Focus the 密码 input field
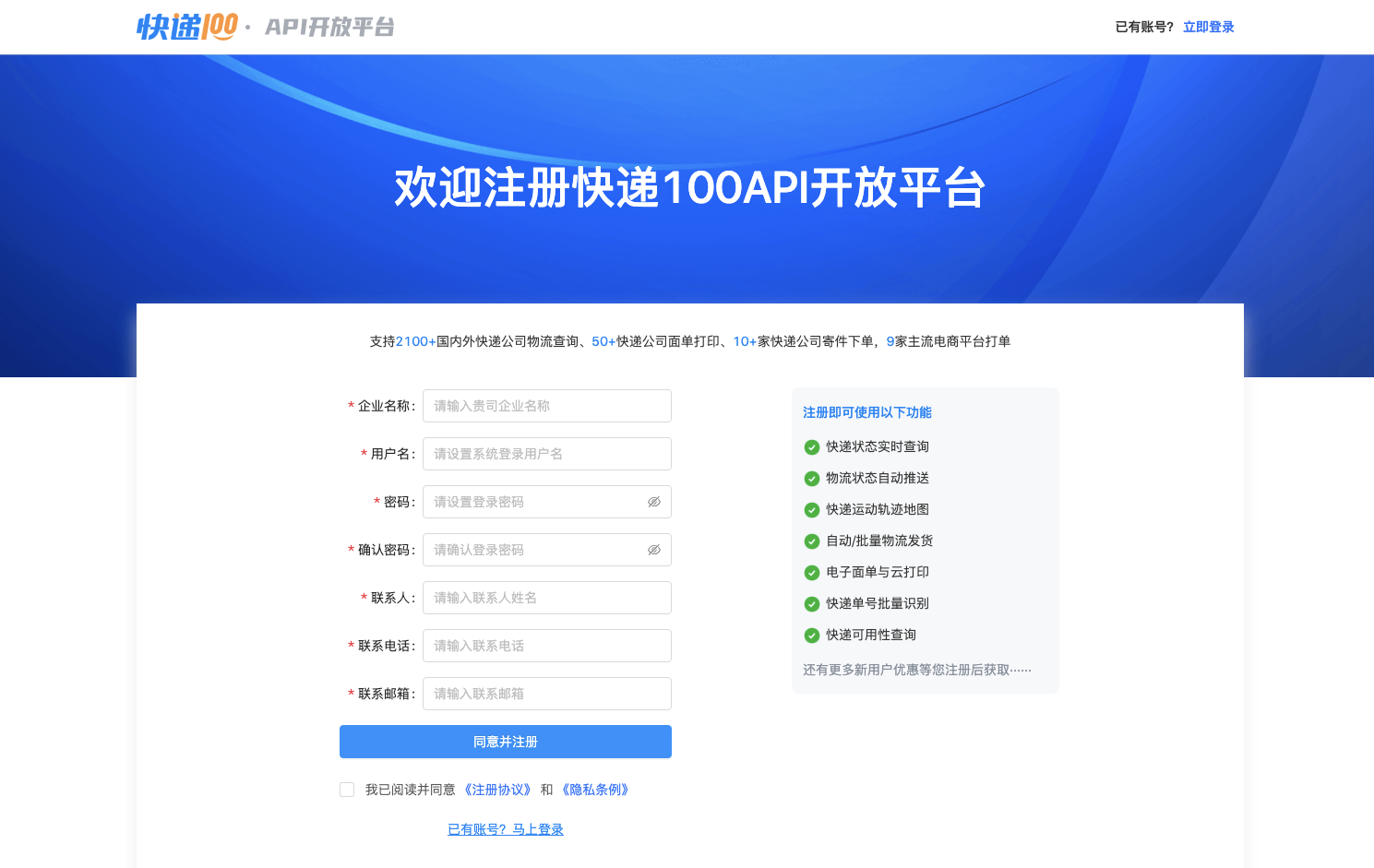 [x=547, y=502]
